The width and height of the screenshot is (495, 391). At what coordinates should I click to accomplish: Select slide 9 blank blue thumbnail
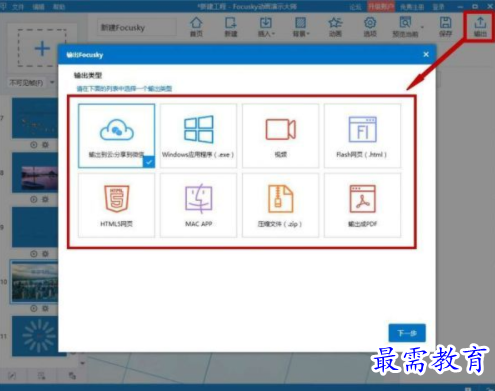point(35,227)
